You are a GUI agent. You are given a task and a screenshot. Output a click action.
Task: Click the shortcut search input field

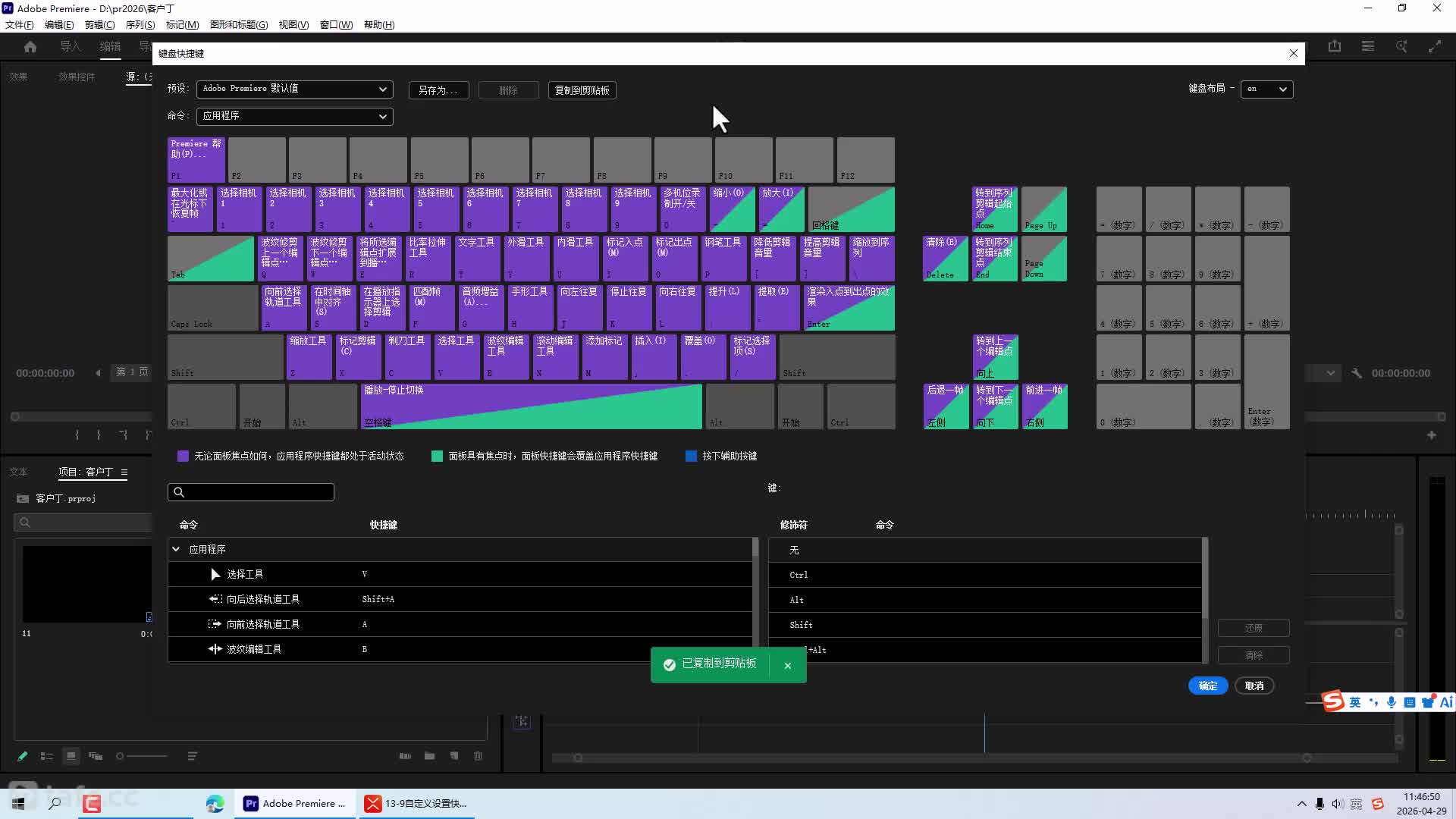coord(251,492)
